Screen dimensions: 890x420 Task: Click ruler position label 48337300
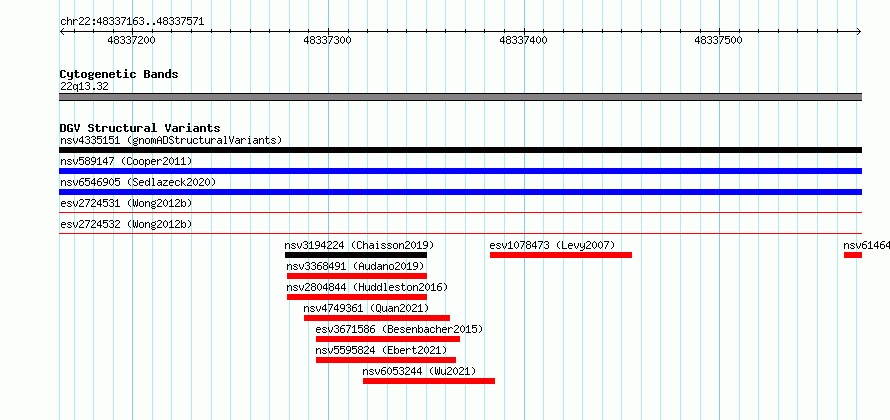328,41
